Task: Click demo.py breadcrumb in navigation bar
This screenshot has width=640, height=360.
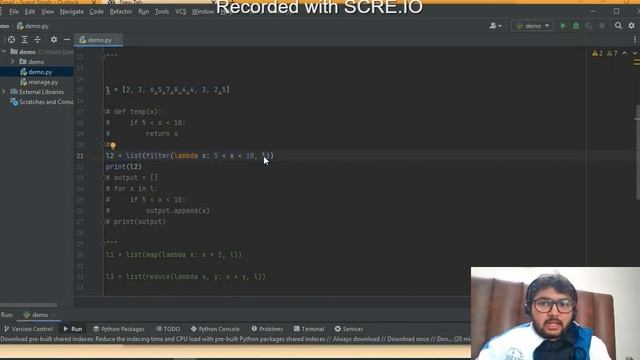Action: [x=33, y=26]
